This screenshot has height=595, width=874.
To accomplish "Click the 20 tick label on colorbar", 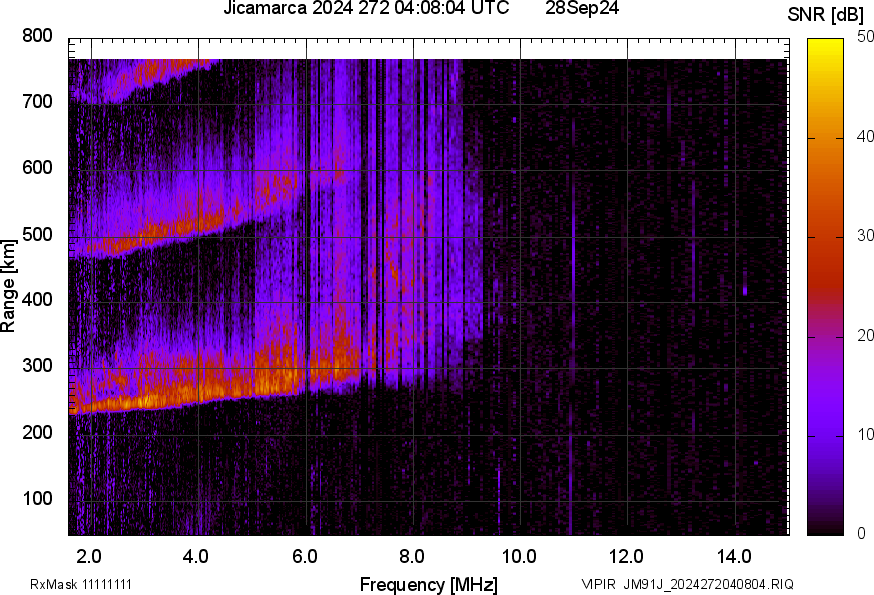I will (864, 336).
